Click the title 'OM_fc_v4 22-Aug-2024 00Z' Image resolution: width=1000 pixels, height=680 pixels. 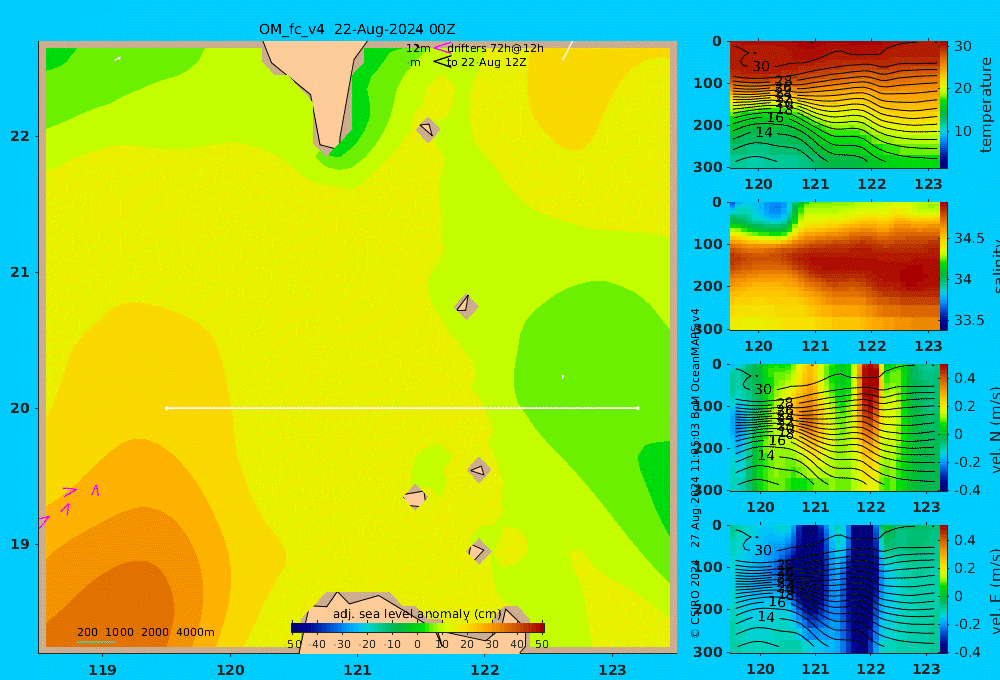point(357,29)
